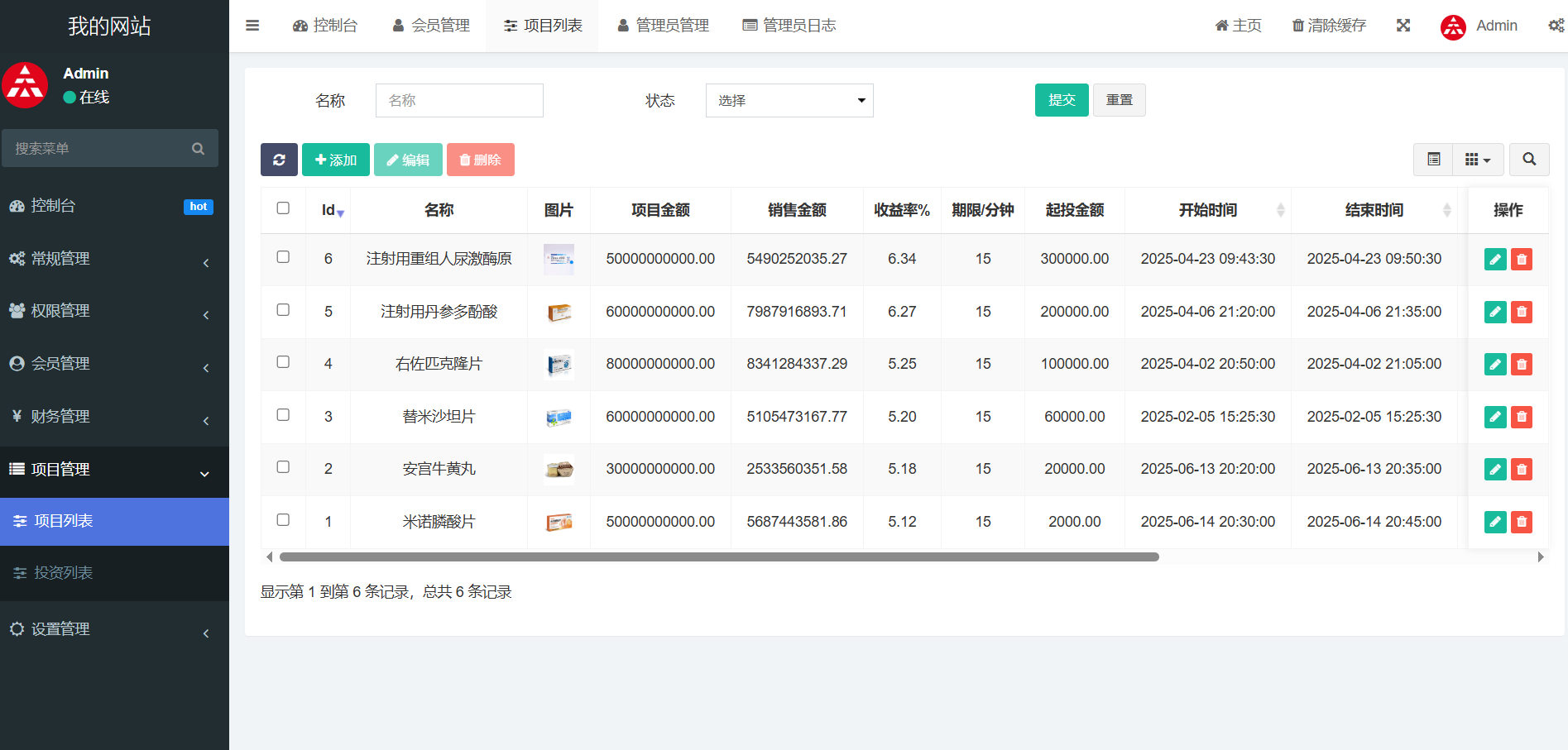Click the green 提交 button
The width and height of the screenshot is (1568, 750).
tap(1061, 100)
